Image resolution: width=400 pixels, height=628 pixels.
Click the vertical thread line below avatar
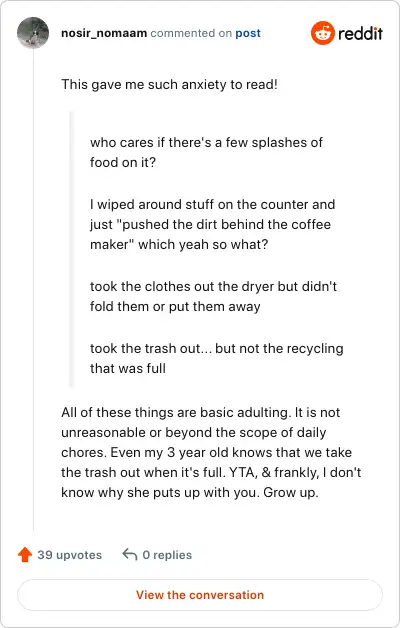click(33, 290)
